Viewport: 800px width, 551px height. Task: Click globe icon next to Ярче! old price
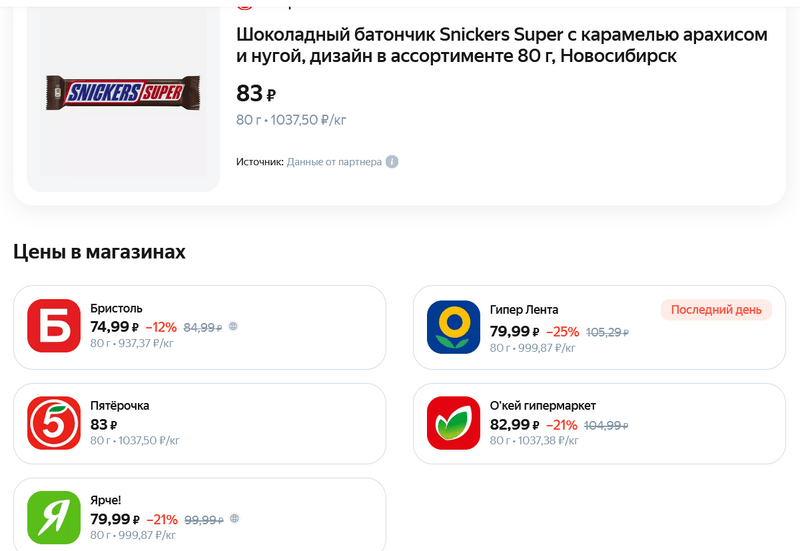coord(233,519)
